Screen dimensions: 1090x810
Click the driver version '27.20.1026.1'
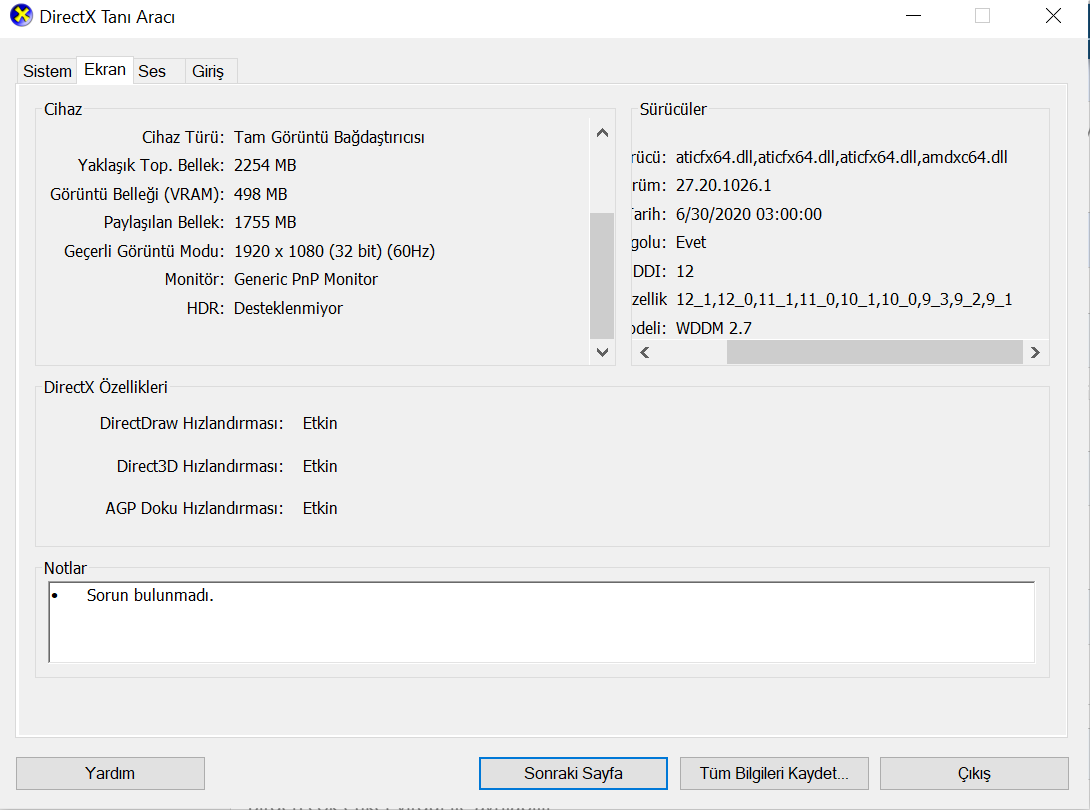[x=724, y=186]
